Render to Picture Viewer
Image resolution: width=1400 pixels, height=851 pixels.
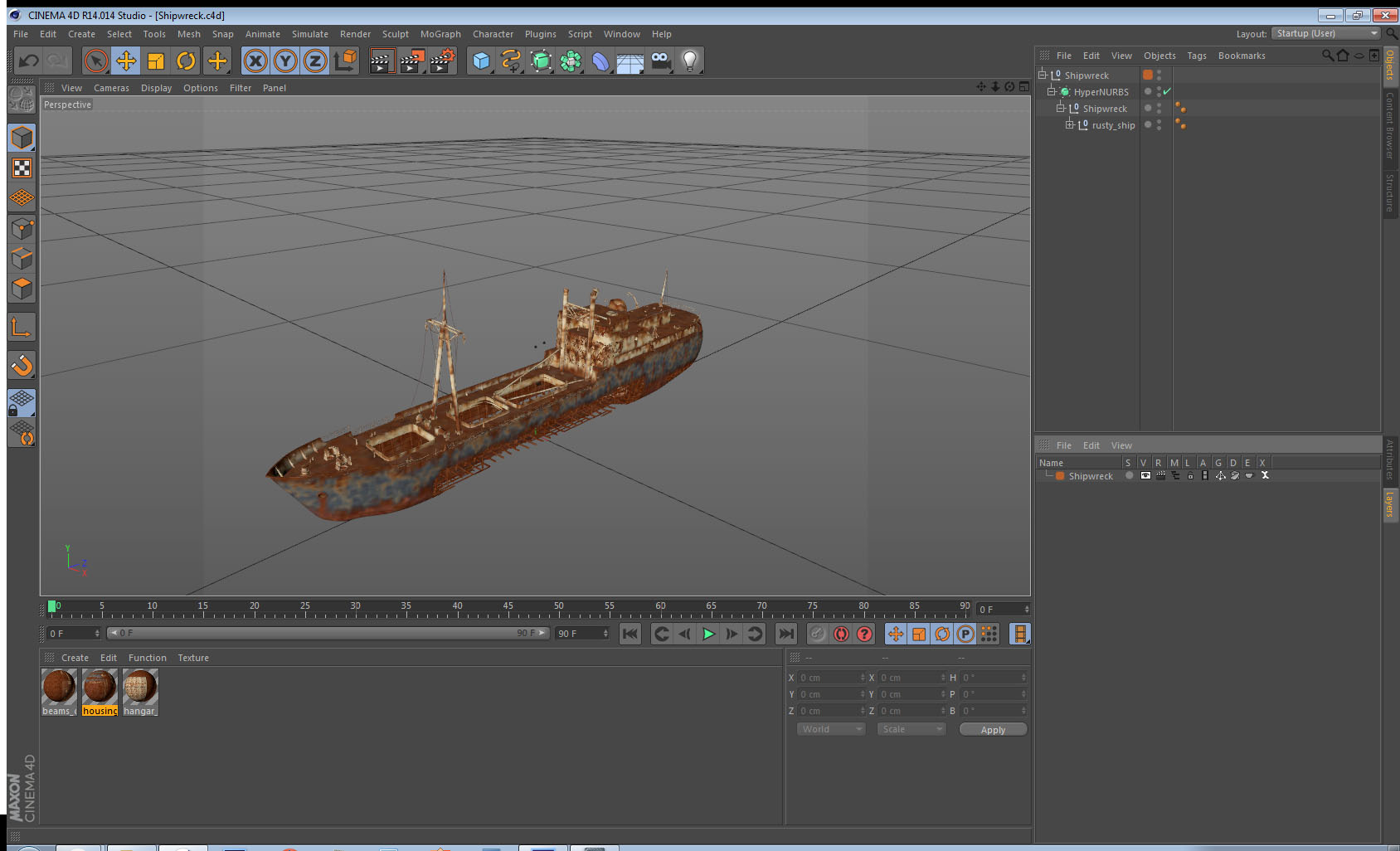(x=411, y=61)
